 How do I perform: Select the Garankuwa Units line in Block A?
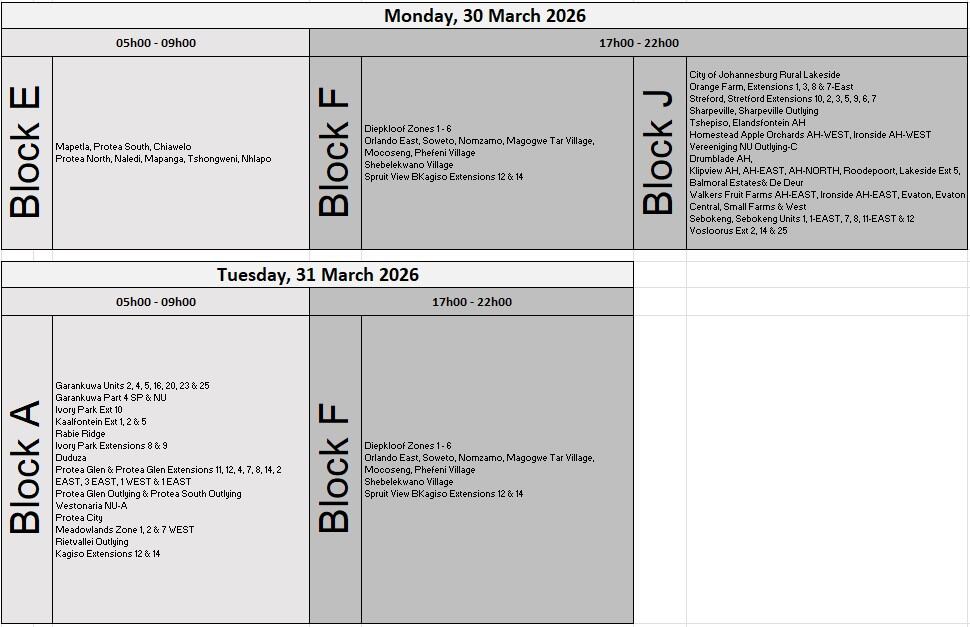[x=132, y=386]
